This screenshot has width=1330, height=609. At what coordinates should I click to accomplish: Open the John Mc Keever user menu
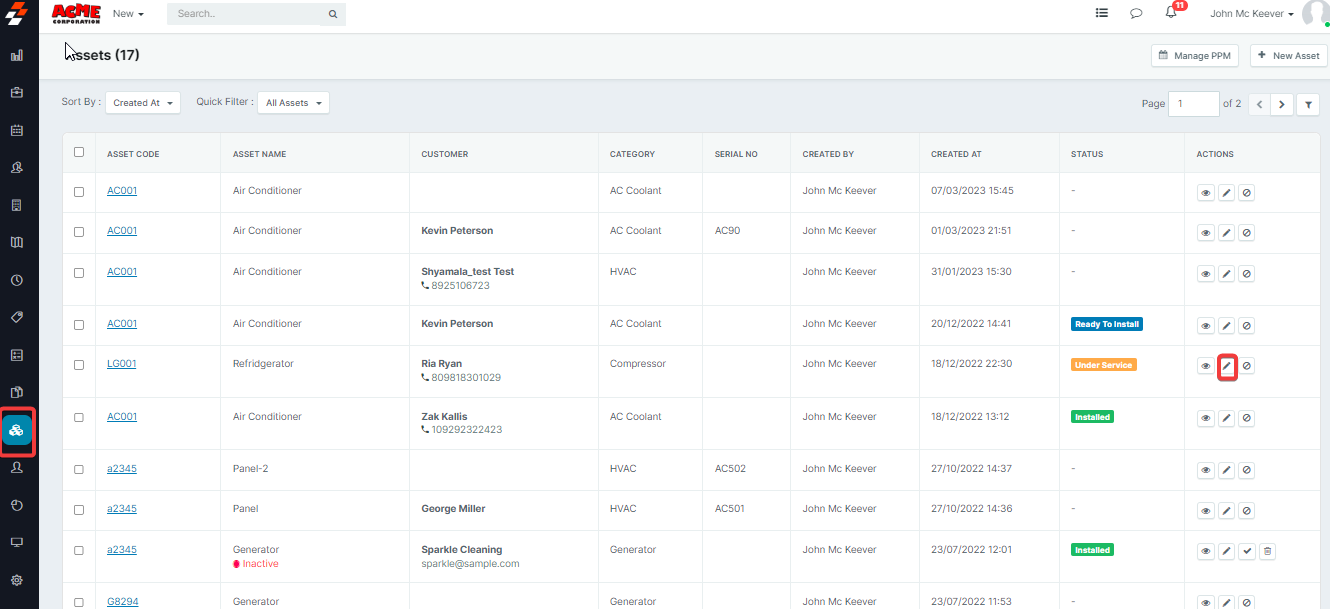(x=1252, y=14)
